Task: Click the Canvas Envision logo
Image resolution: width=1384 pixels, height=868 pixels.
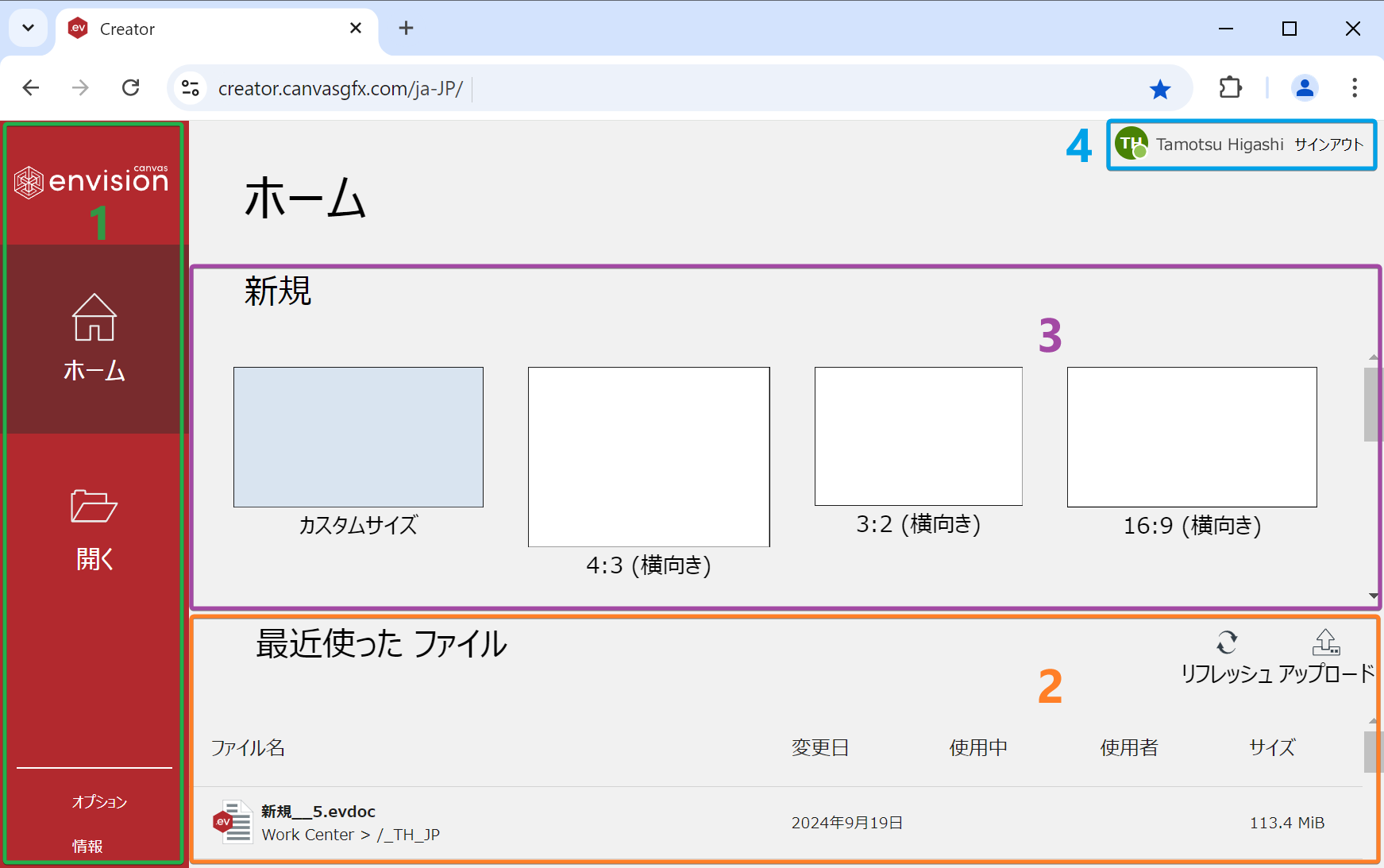Action: pos(91,181)
